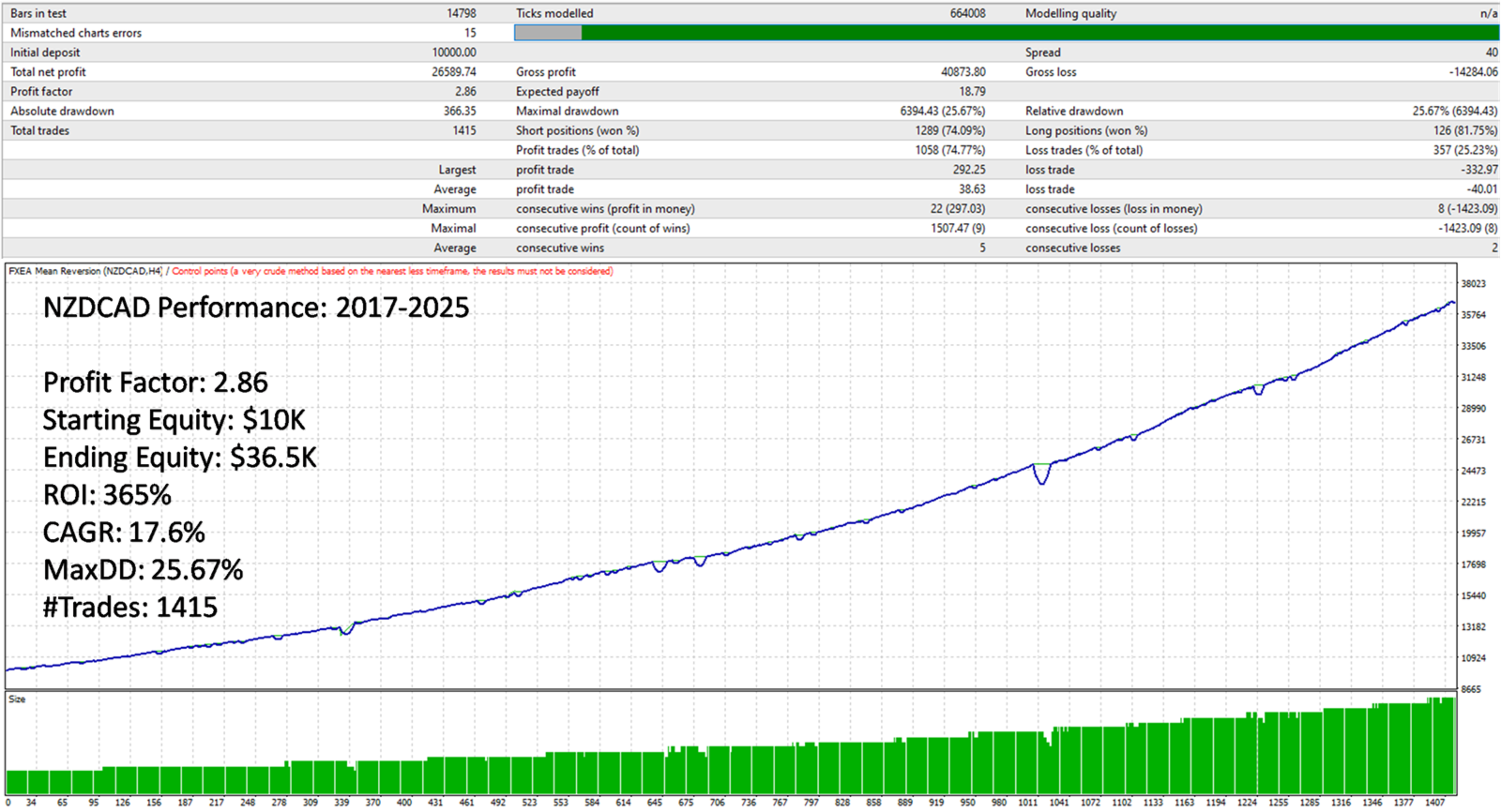The image size is (1501, 812).
Task: Click chart title "FXEA Mean Reversion (NZDCAD,H4)"
Action: (85, 271)
